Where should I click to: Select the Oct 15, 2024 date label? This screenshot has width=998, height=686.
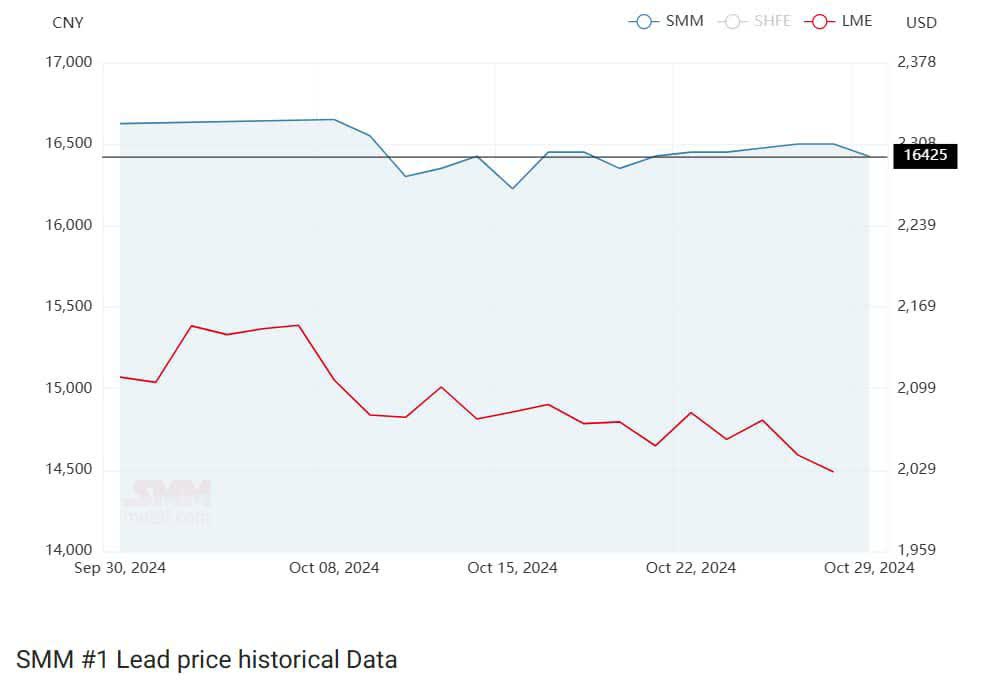click(512, 568)
